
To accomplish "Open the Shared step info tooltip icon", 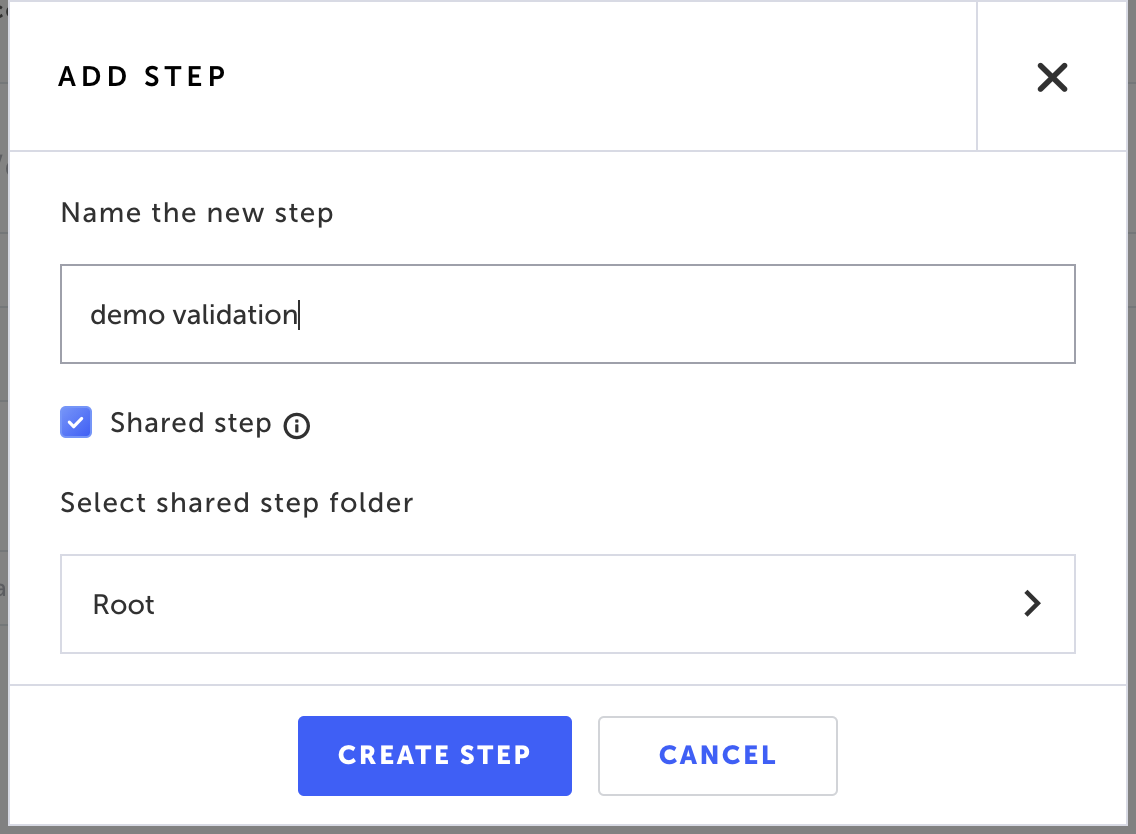I will click(x=296, y=426).
